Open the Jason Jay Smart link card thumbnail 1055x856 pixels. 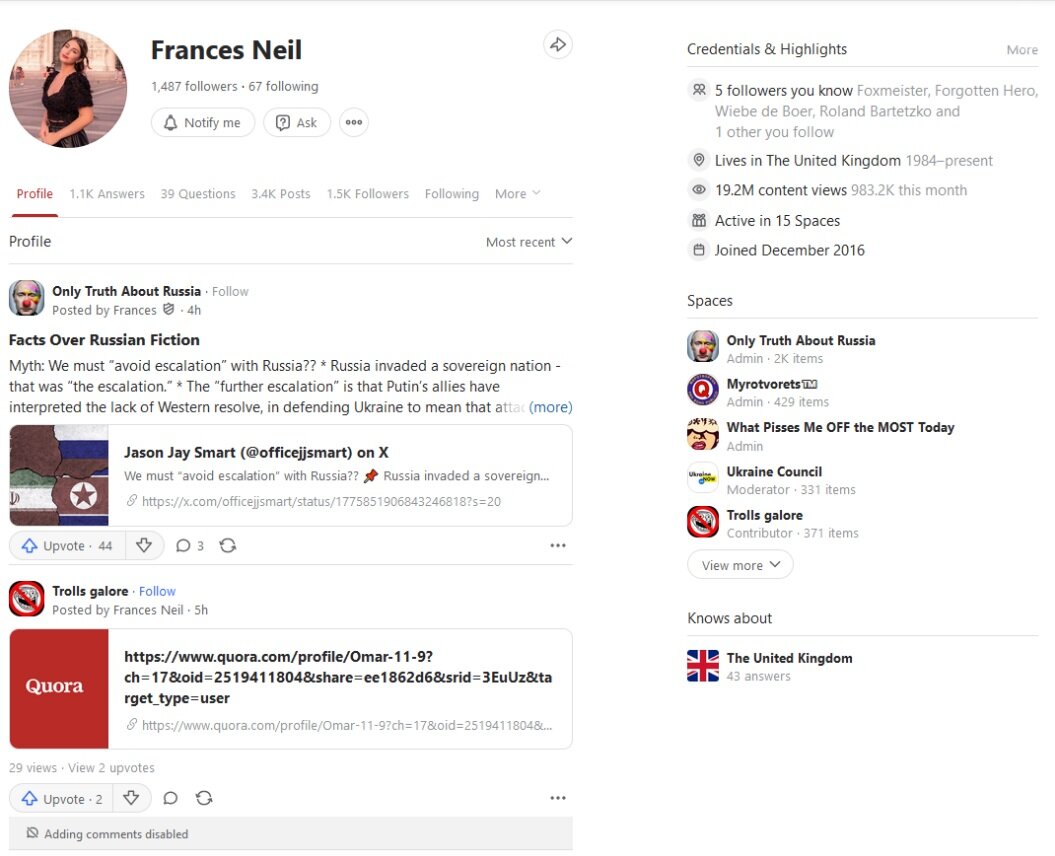pos(59,475)
